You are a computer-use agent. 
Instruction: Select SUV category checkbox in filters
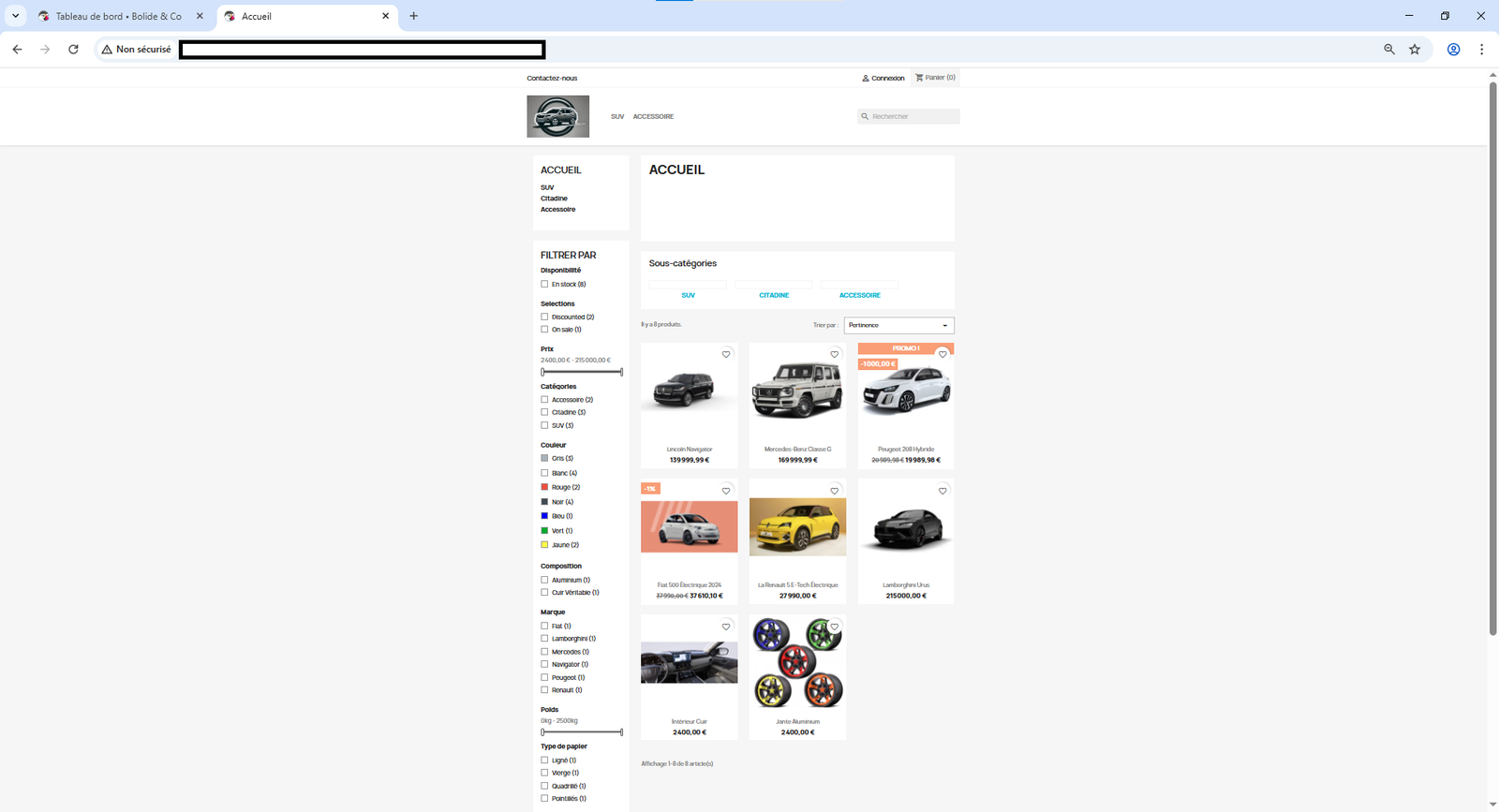pos(544,425)
